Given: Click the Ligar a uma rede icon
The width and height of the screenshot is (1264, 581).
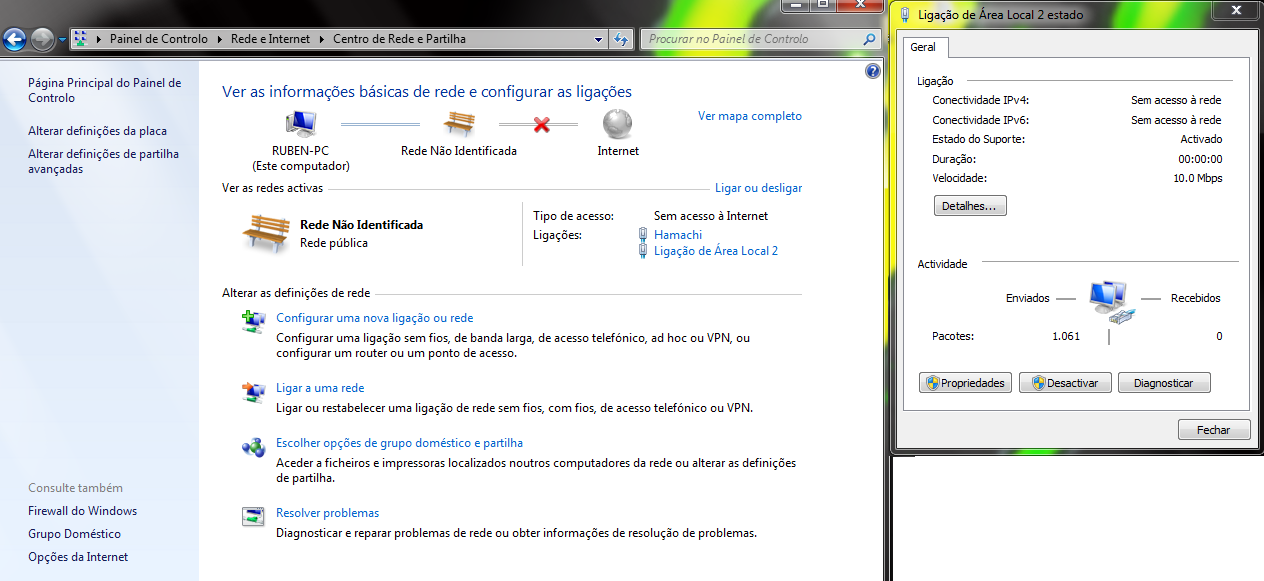Looking at the screenshot, I should click(253, 389).
